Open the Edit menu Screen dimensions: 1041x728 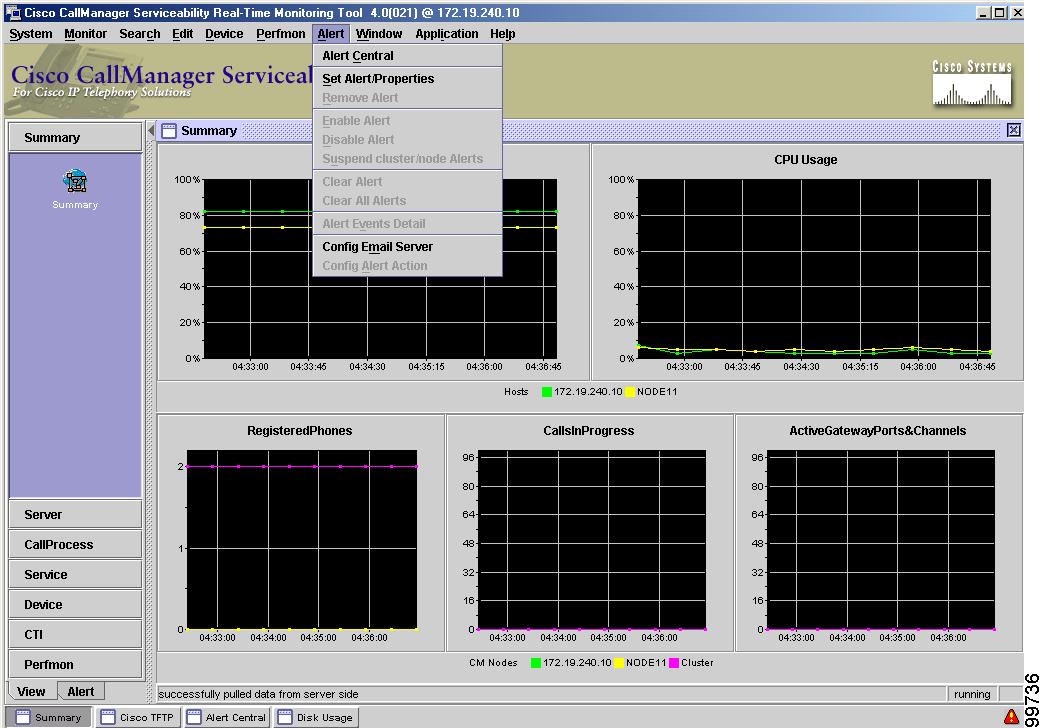point(182,34)
